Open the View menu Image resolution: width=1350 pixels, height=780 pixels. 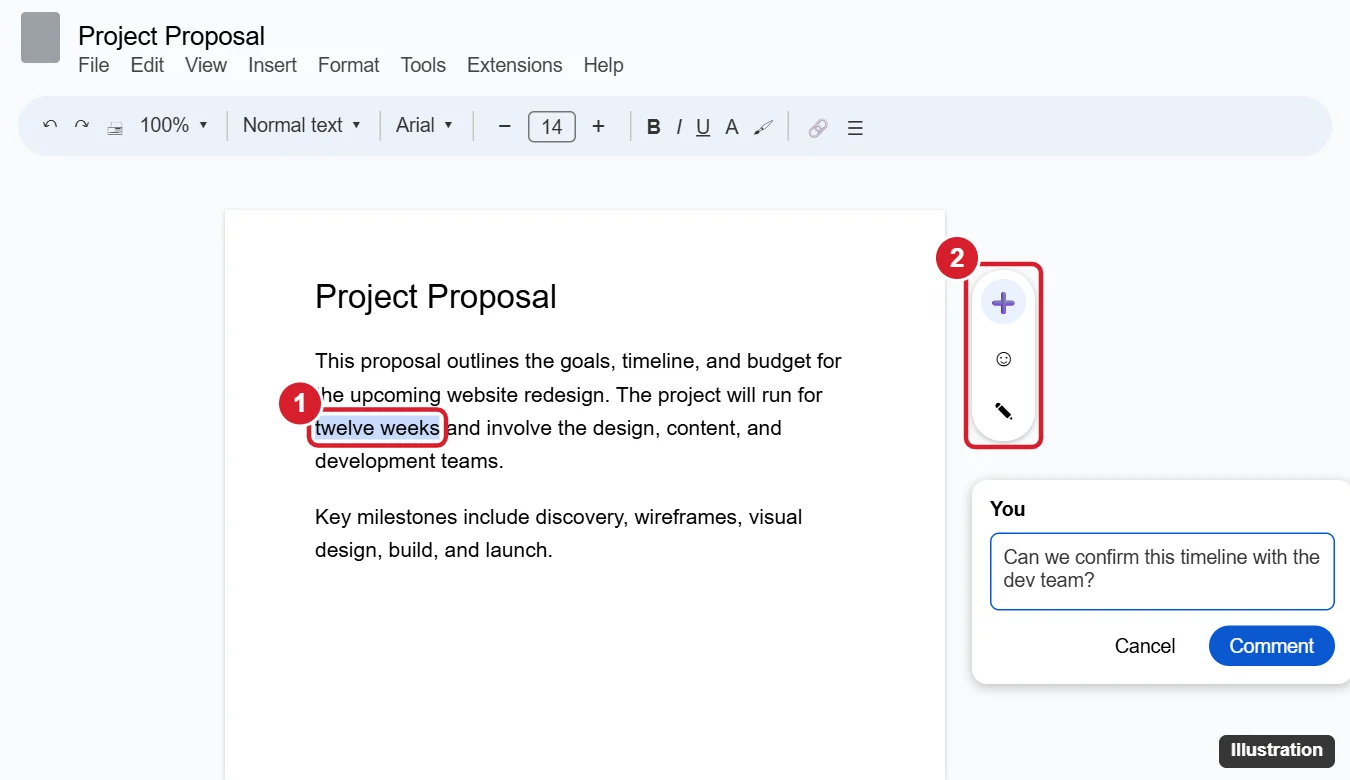[x=206, y=65]
